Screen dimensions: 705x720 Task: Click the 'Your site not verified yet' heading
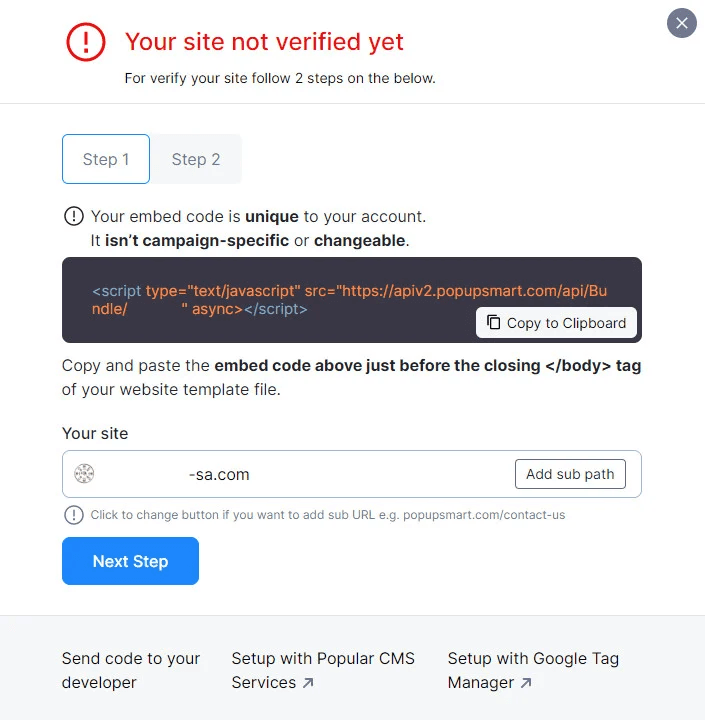pos(264,41)
